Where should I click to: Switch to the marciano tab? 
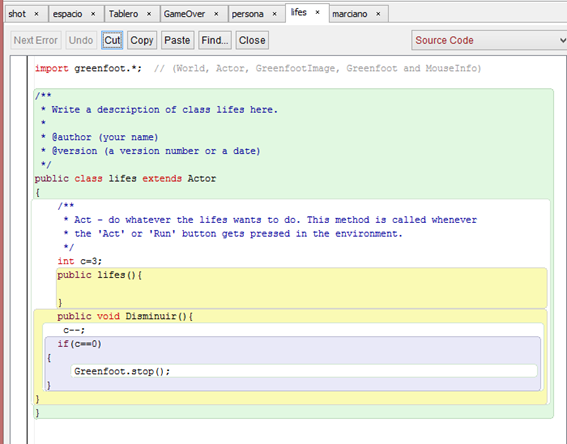350,14
